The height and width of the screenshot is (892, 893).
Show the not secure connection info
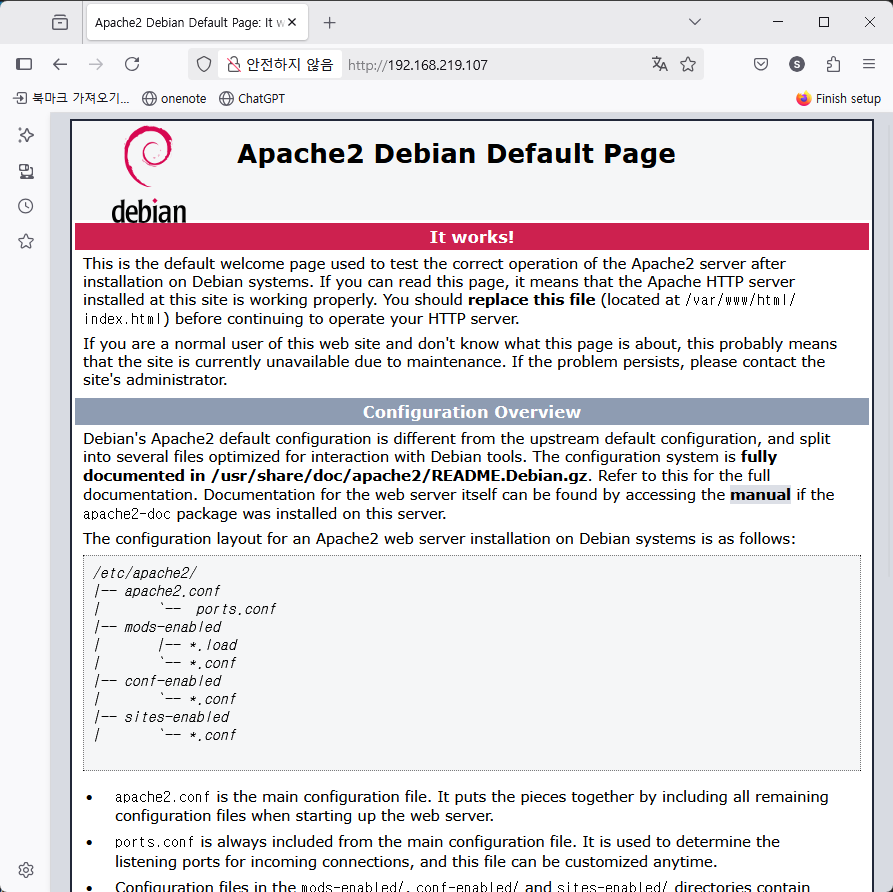coord(280,64)
